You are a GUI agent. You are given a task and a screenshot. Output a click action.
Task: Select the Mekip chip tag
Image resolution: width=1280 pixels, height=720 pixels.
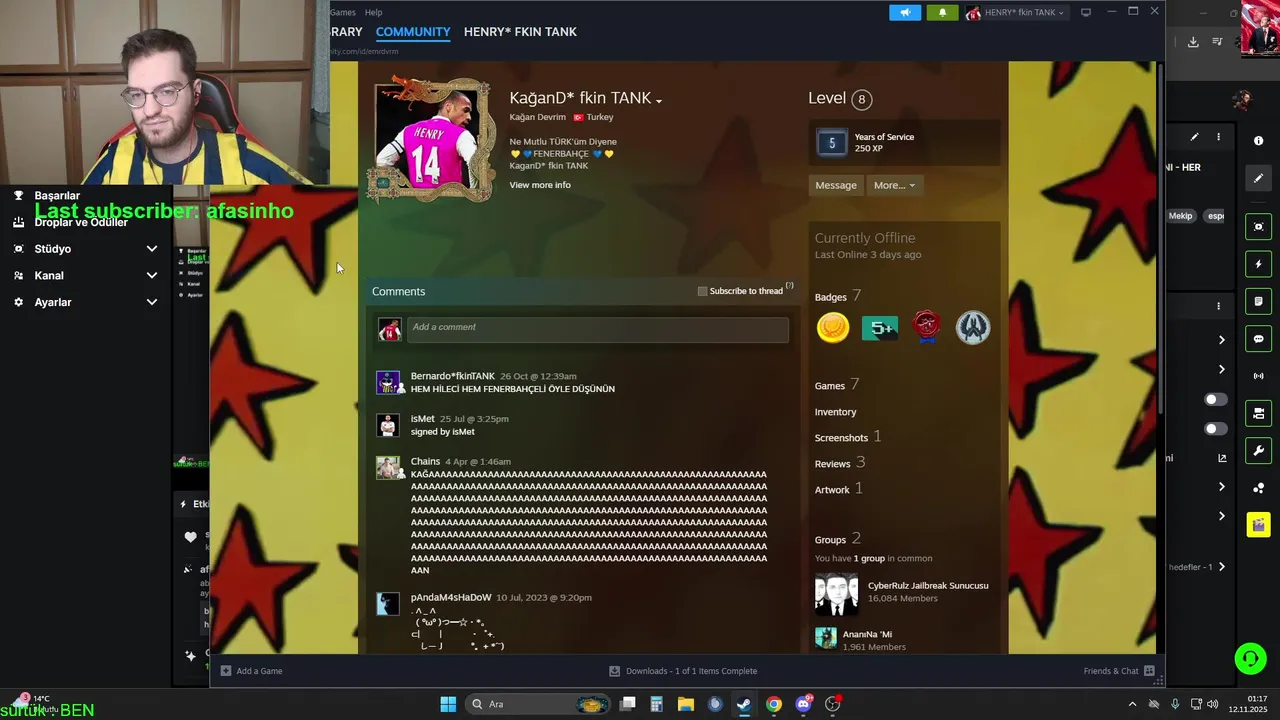1181,216
